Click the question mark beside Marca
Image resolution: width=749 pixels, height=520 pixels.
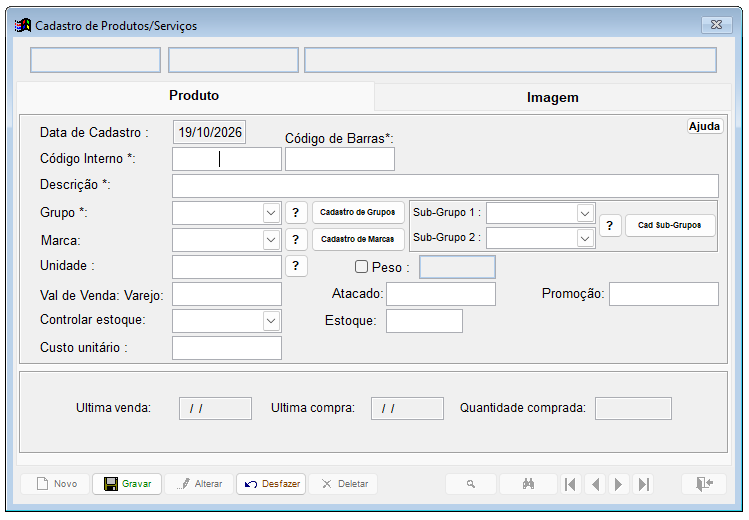pyautogui.click(x=296, y=240)
